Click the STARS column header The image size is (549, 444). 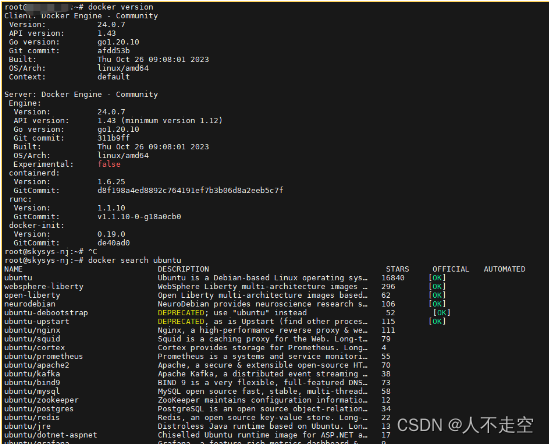(397, 269)
